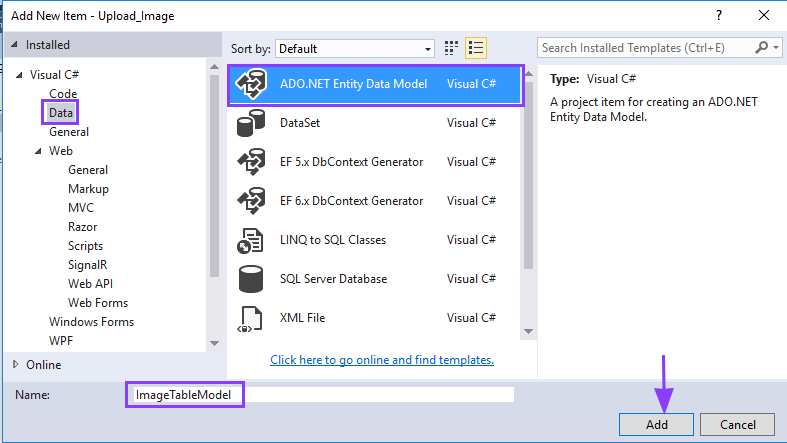787x443 pixels.
Task: Collapse the Installed section
Action: pyautogui.click(x=14, y=45)
